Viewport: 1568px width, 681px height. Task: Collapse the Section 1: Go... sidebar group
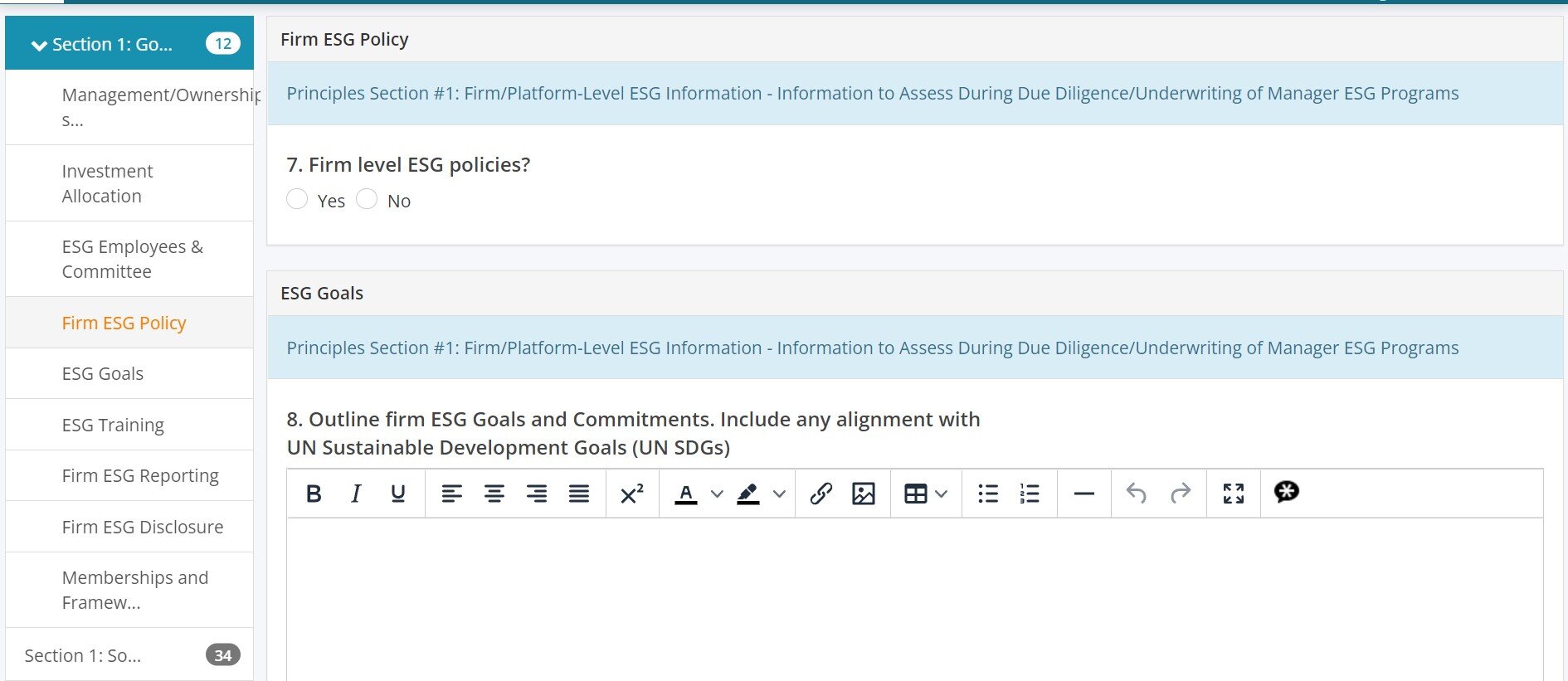(129, 43)
